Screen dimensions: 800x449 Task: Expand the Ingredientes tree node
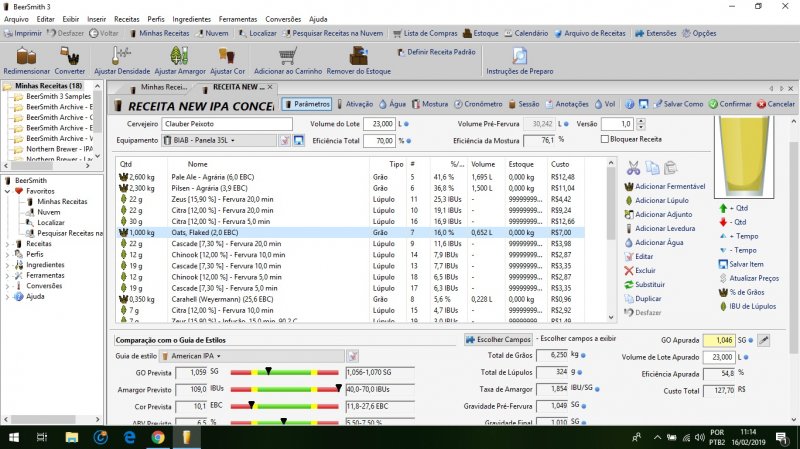(x=8, y=265)
